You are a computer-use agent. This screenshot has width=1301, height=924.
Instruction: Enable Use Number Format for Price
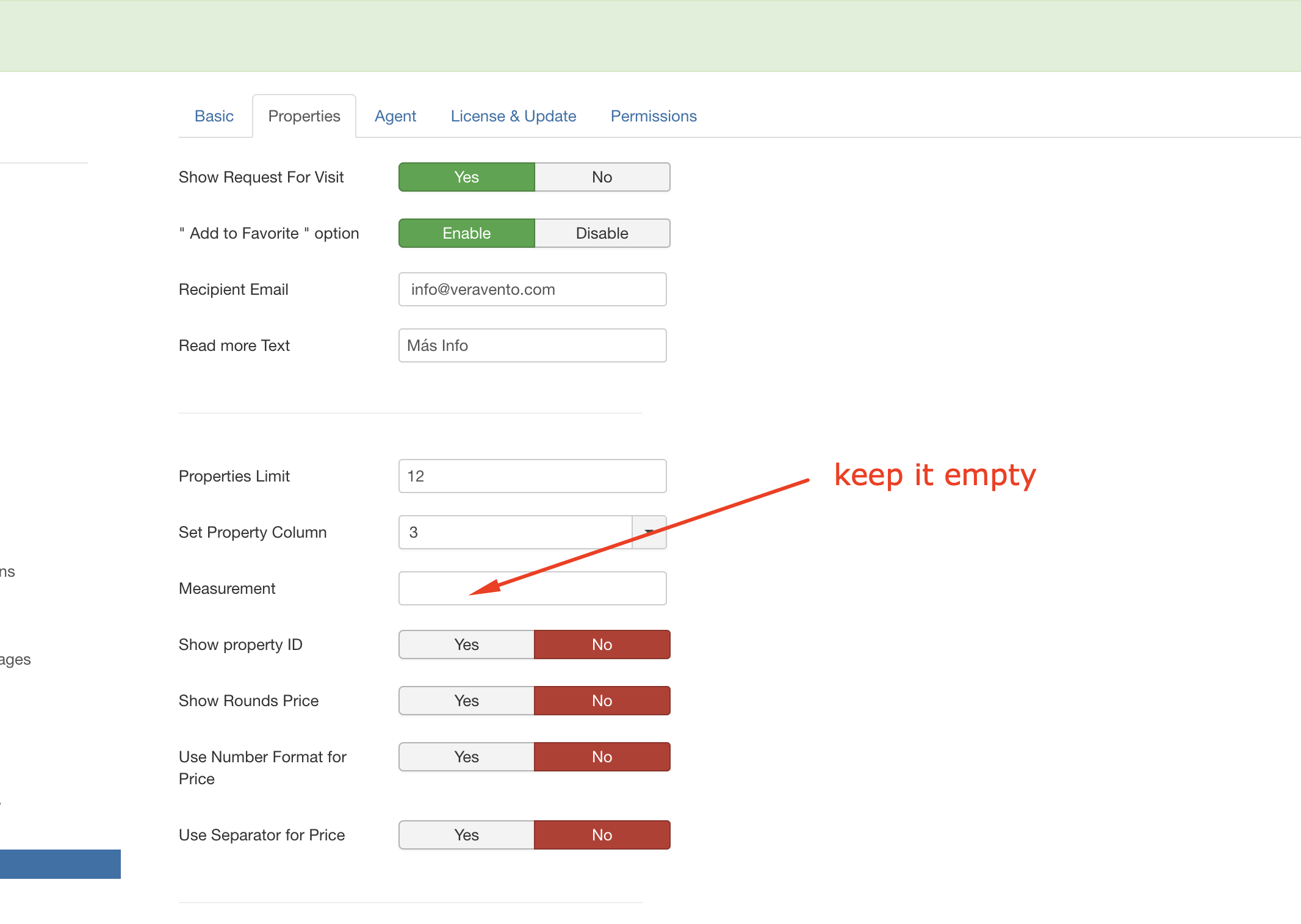click(x=466, y=757)
